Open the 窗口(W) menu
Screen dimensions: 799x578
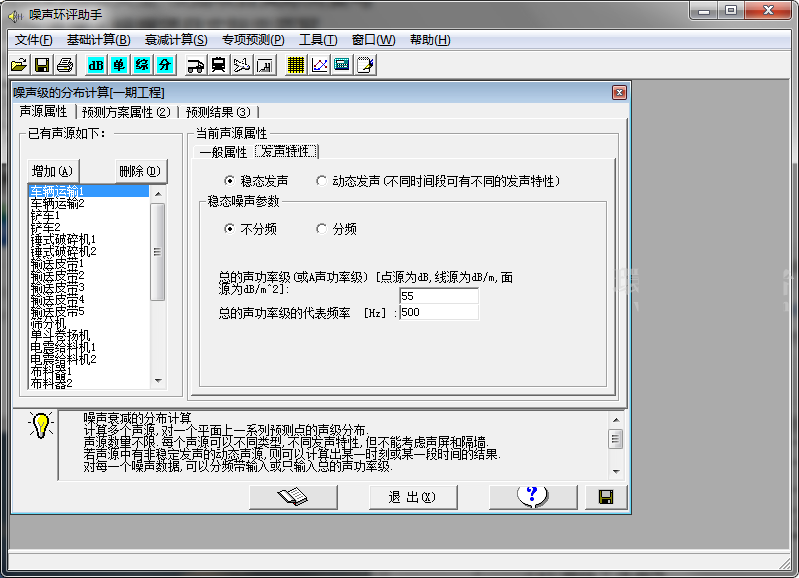[x=374, y=40]
